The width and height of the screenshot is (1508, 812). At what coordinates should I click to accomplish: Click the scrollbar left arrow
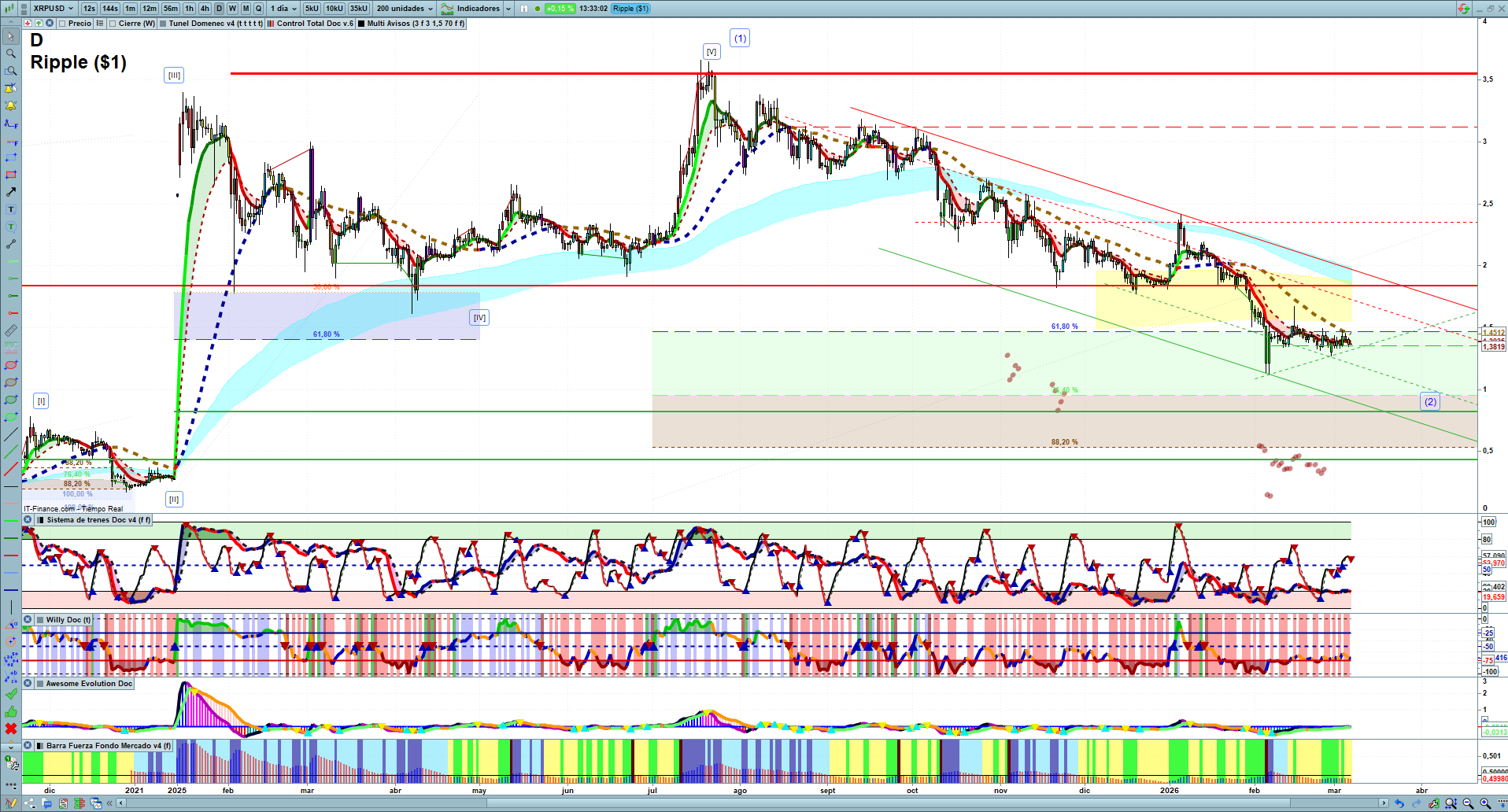121,803
